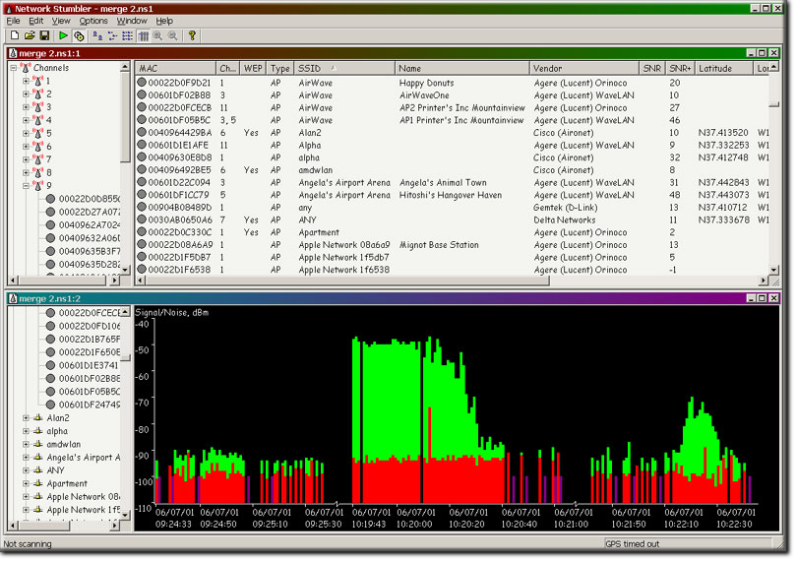Expand channel 1 in the tree

coord(26,81)
